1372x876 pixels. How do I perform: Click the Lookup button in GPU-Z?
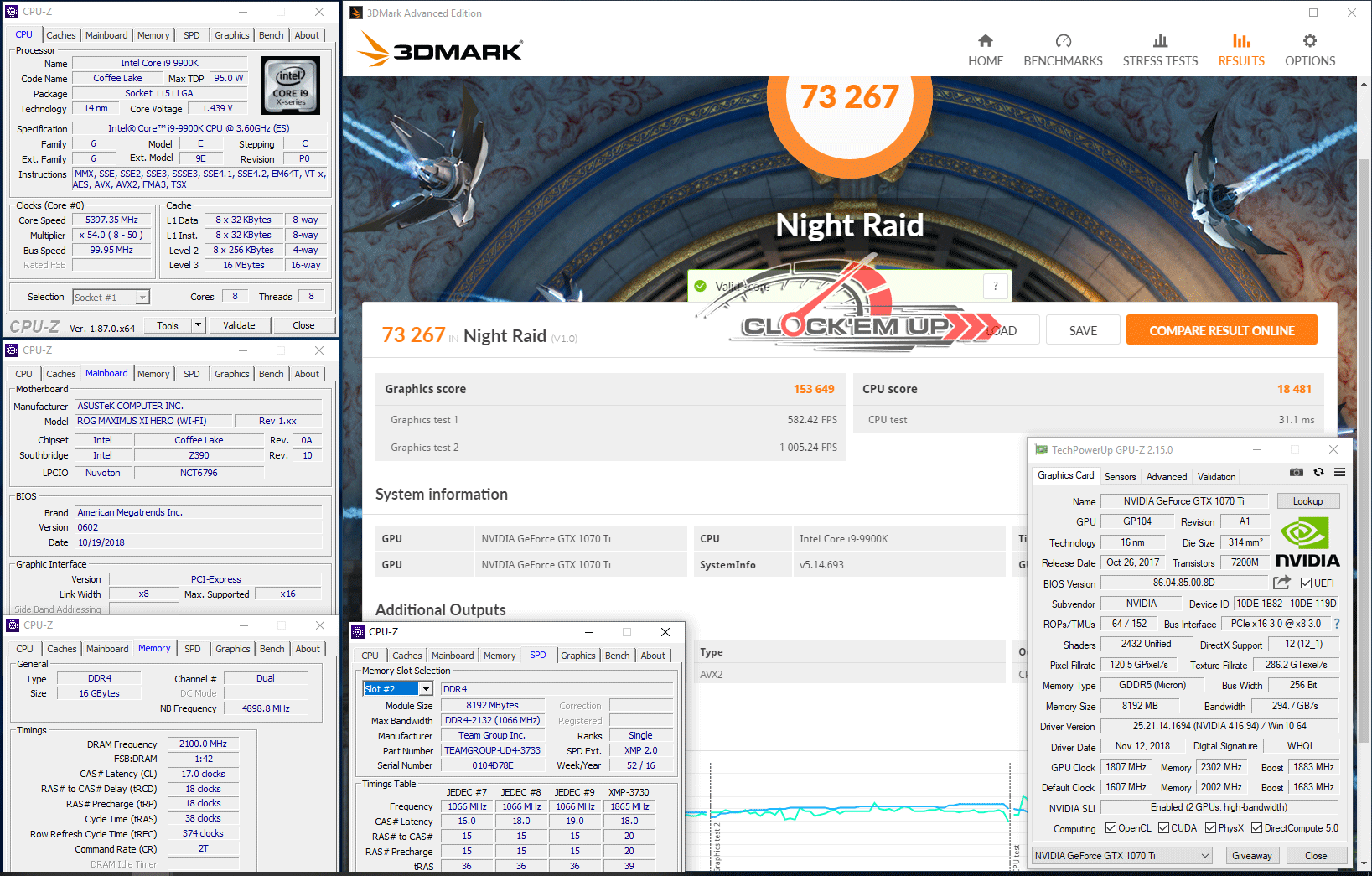(1307, 501)
